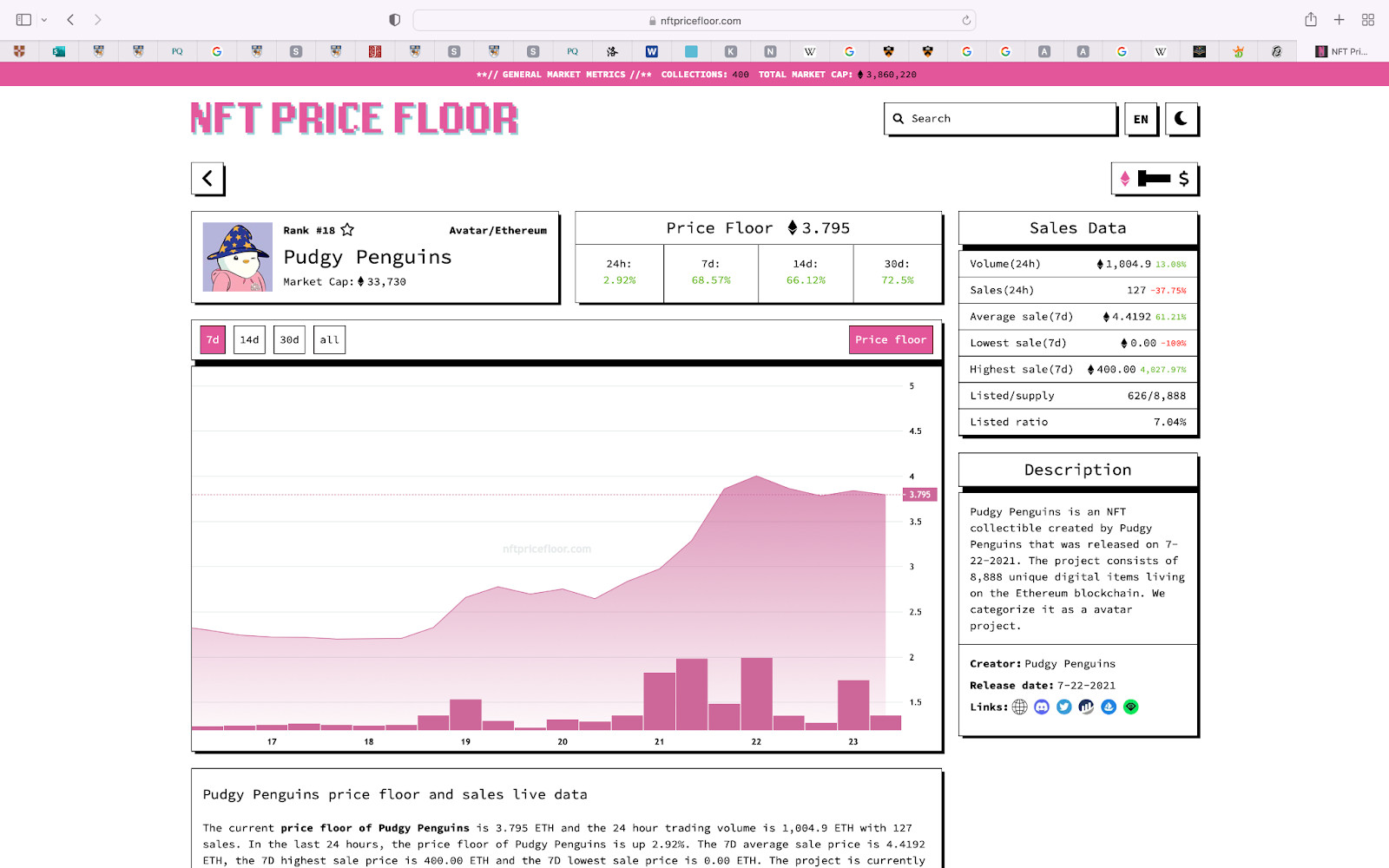Switch to the NFT Pri... browser tab
This screenshot has width=1389, height=868.
click(x=1342, y=51)
